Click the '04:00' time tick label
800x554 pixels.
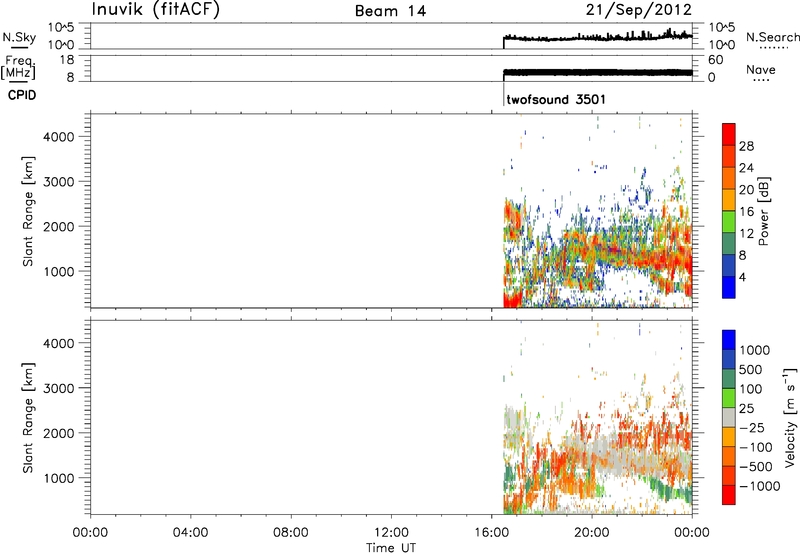(x=190, y=533)
